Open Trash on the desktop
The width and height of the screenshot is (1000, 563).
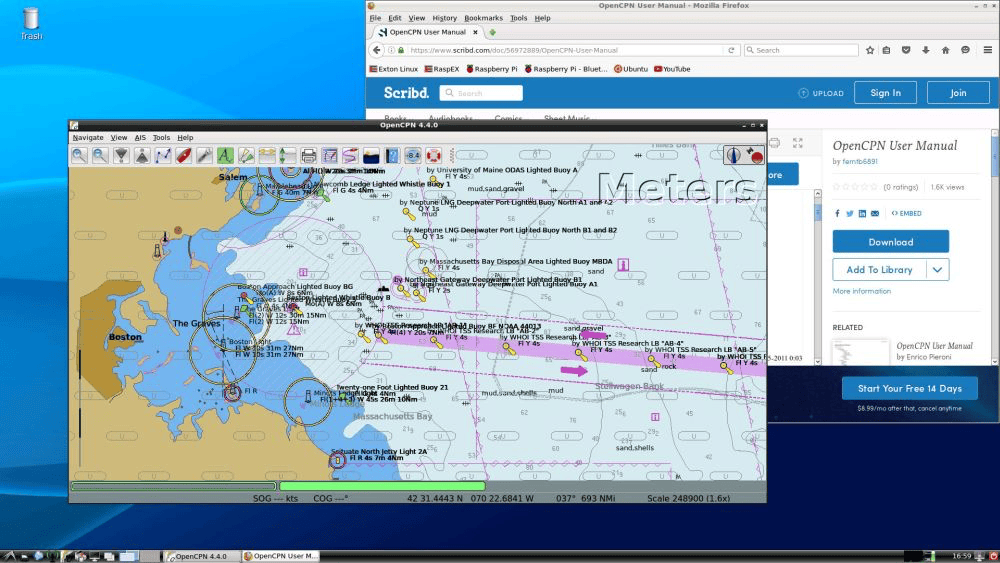point(31,24)
